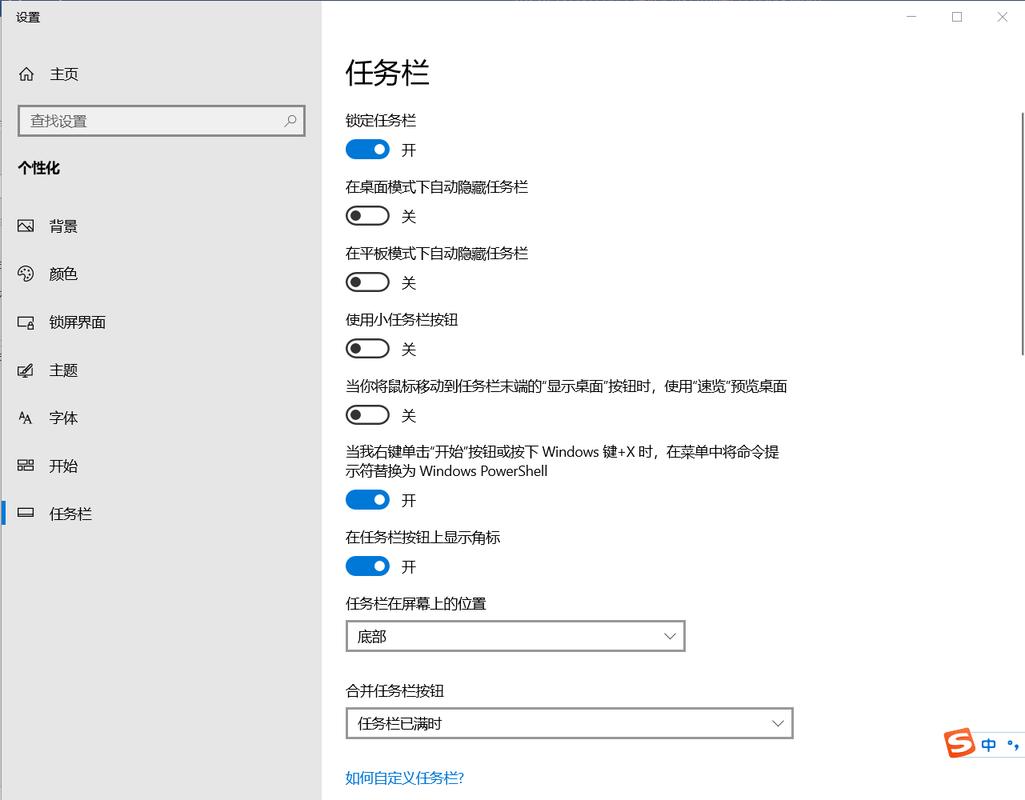Enable auto-hide taskbar in desktop mode
Image resolution: width=1025 pixels, height=800 pixels.
click(x=367, y=215)
